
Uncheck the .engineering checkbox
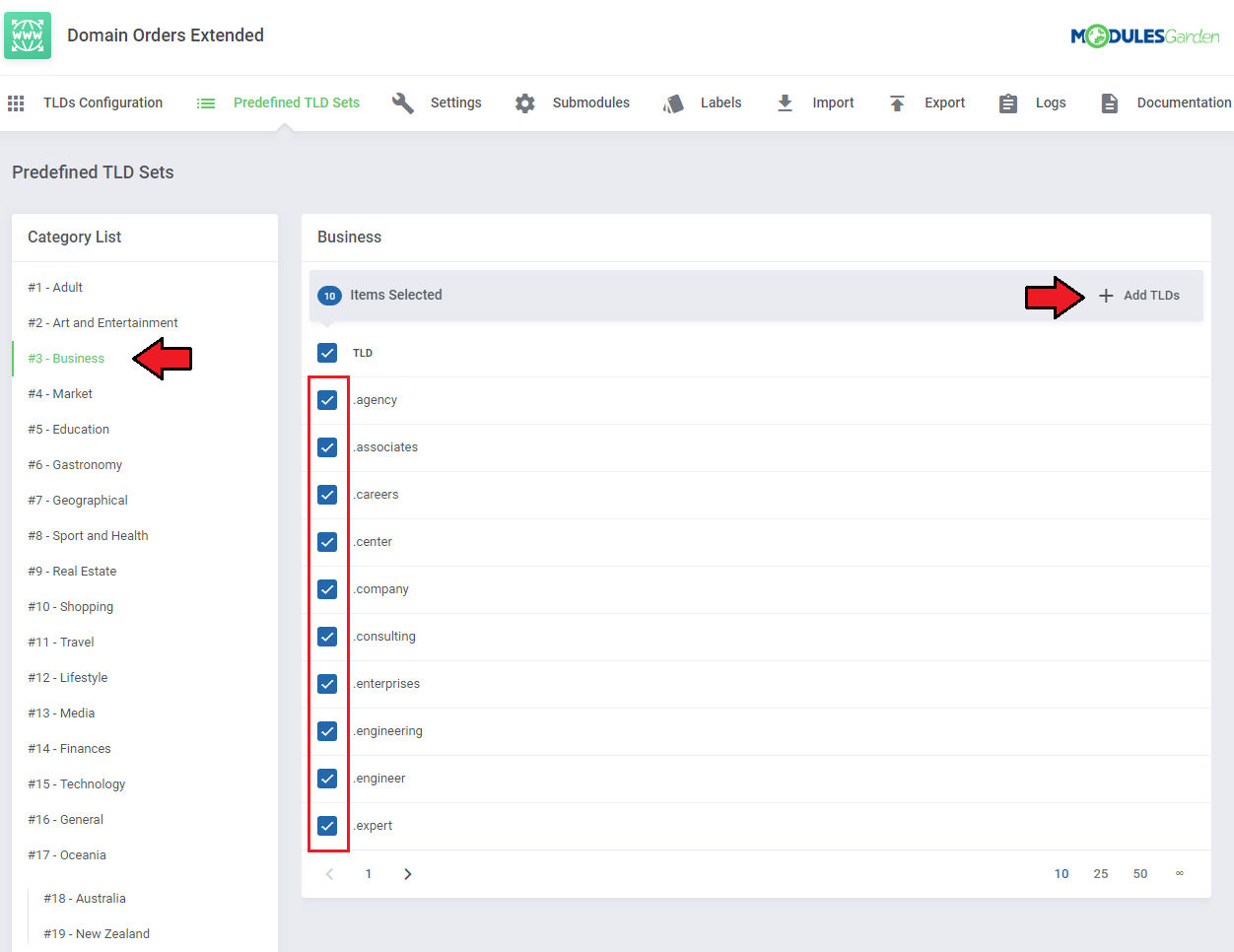(327, 731)
